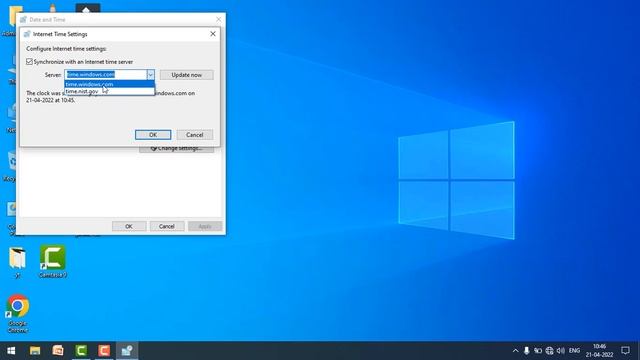The height and width of the screenshot is (360, 640).
Task: Open the Camtasia 9 desktop shortcut
Action: pos(53,262)
